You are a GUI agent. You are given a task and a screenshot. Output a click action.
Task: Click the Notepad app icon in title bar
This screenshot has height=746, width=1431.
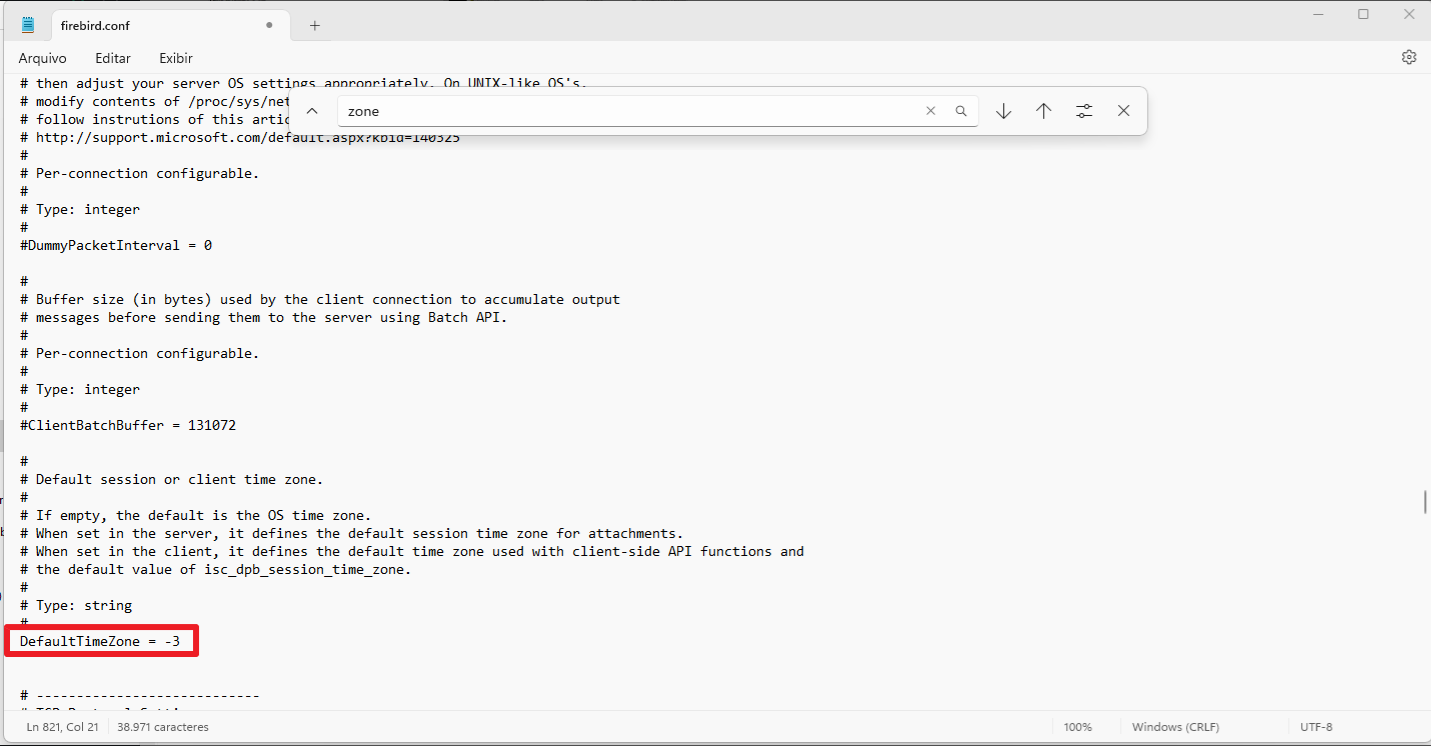coord(28,25)
